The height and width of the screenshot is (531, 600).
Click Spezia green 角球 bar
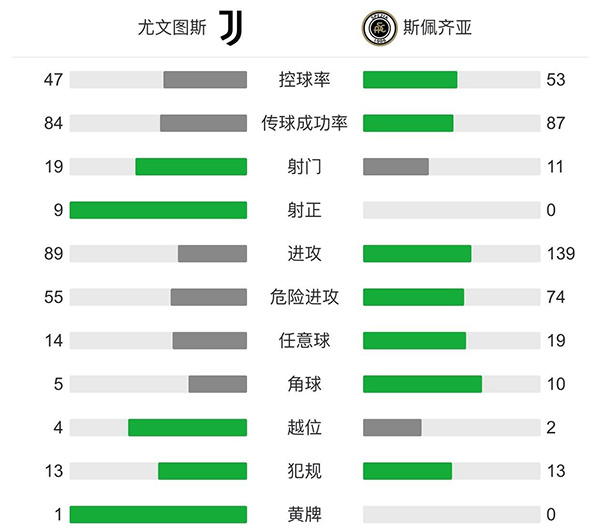422,384
